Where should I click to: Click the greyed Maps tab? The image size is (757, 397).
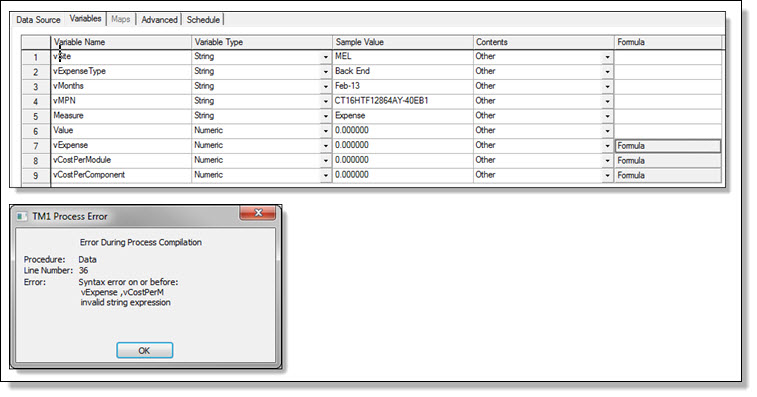(121, 19)
